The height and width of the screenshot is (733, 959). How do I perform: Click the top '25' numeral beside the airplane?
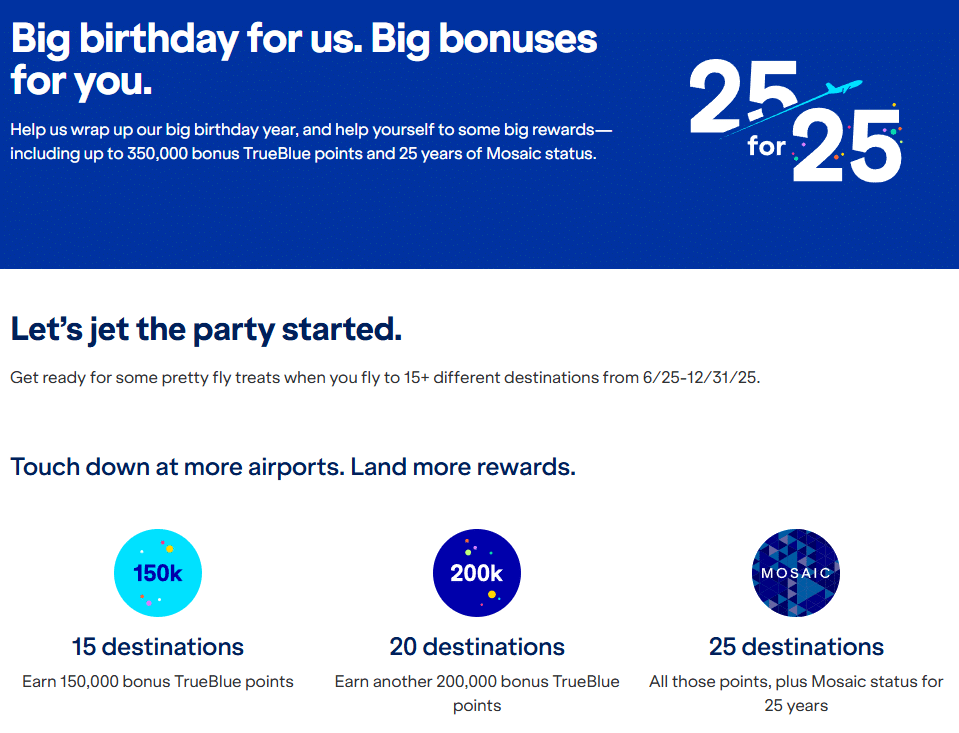742,97
